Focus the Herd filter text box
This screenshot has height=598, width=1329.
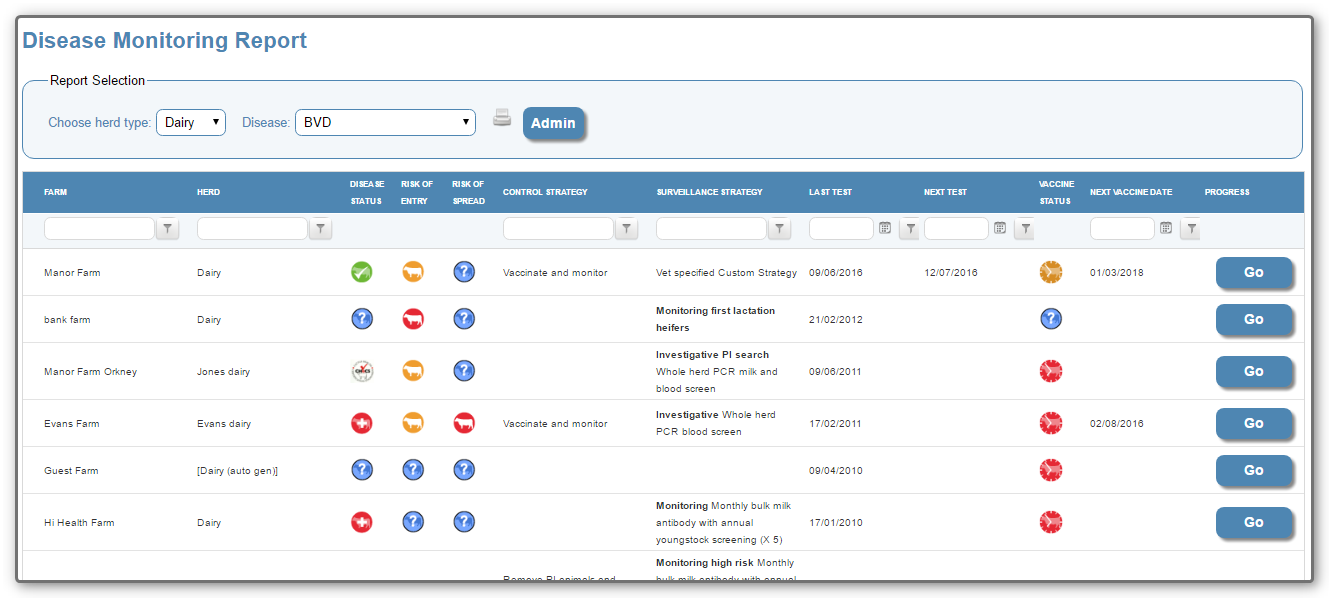(x=253, y=229)
